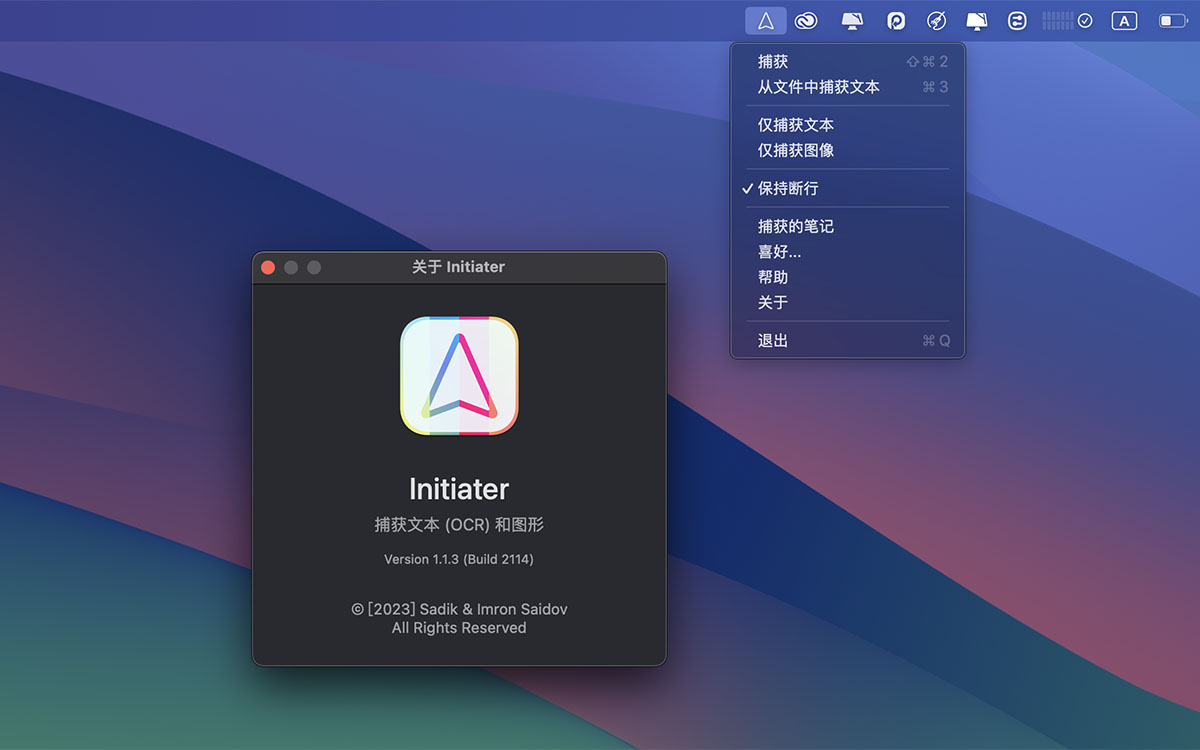Choose 从文件中捕获文本 menu item
The image size is (1200, 750).
click(x=848, y=87)
